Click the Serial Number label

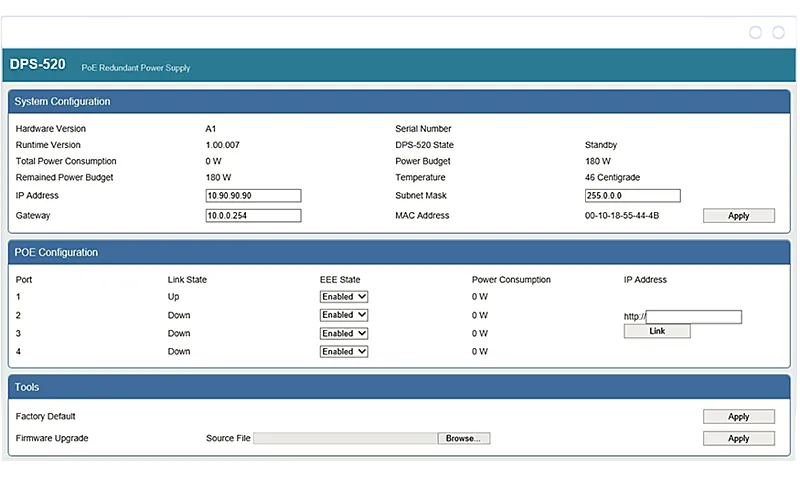click(x=423, y=129)
